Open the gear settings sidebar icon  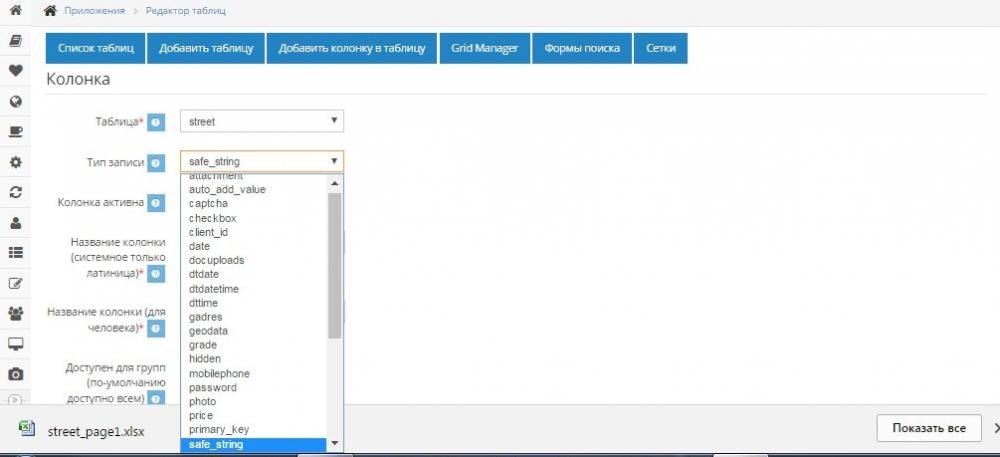point(15,163)
